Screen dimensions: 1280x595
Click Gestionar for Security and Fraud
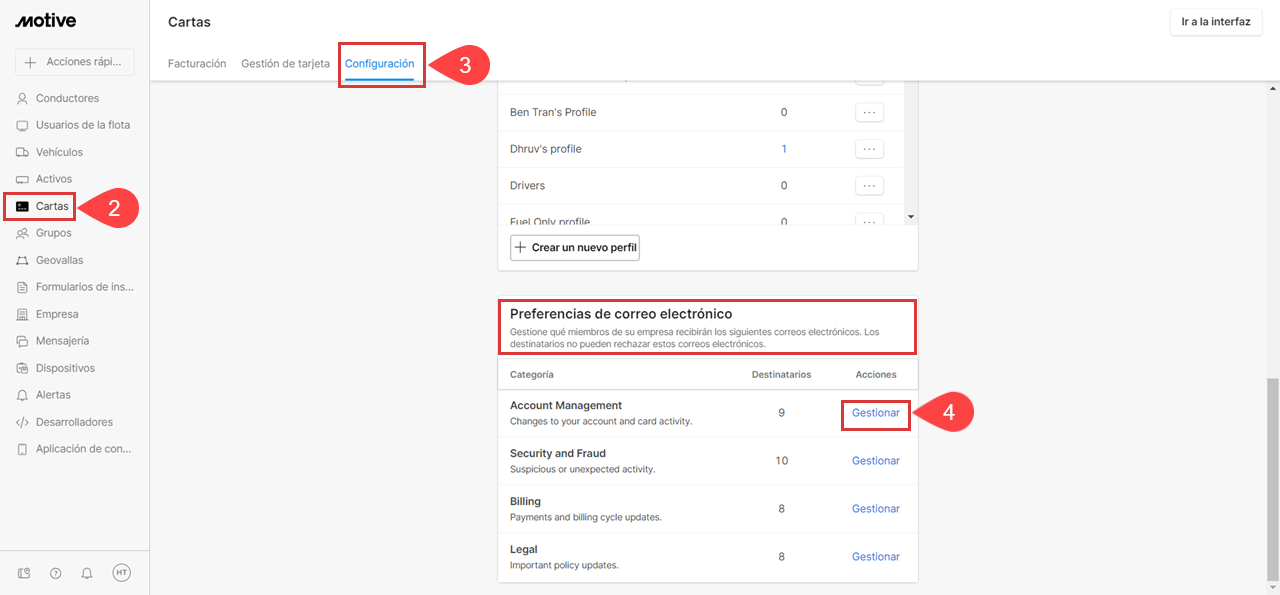click(875, 461)
